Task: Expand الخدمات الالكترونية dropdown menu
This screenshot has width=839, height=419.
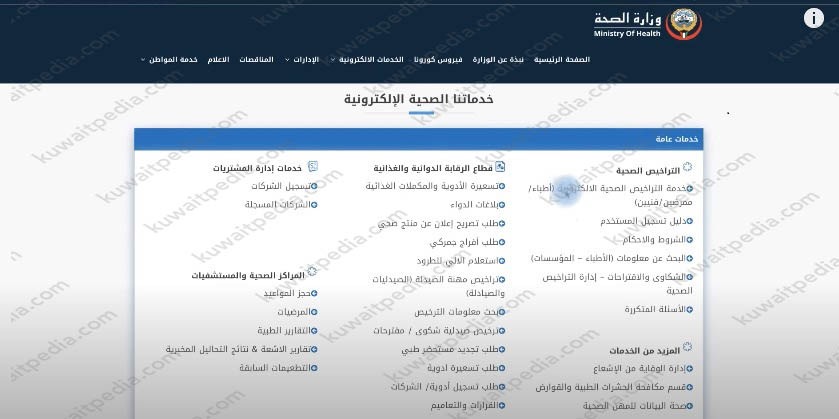Action: tap(367, 59)
